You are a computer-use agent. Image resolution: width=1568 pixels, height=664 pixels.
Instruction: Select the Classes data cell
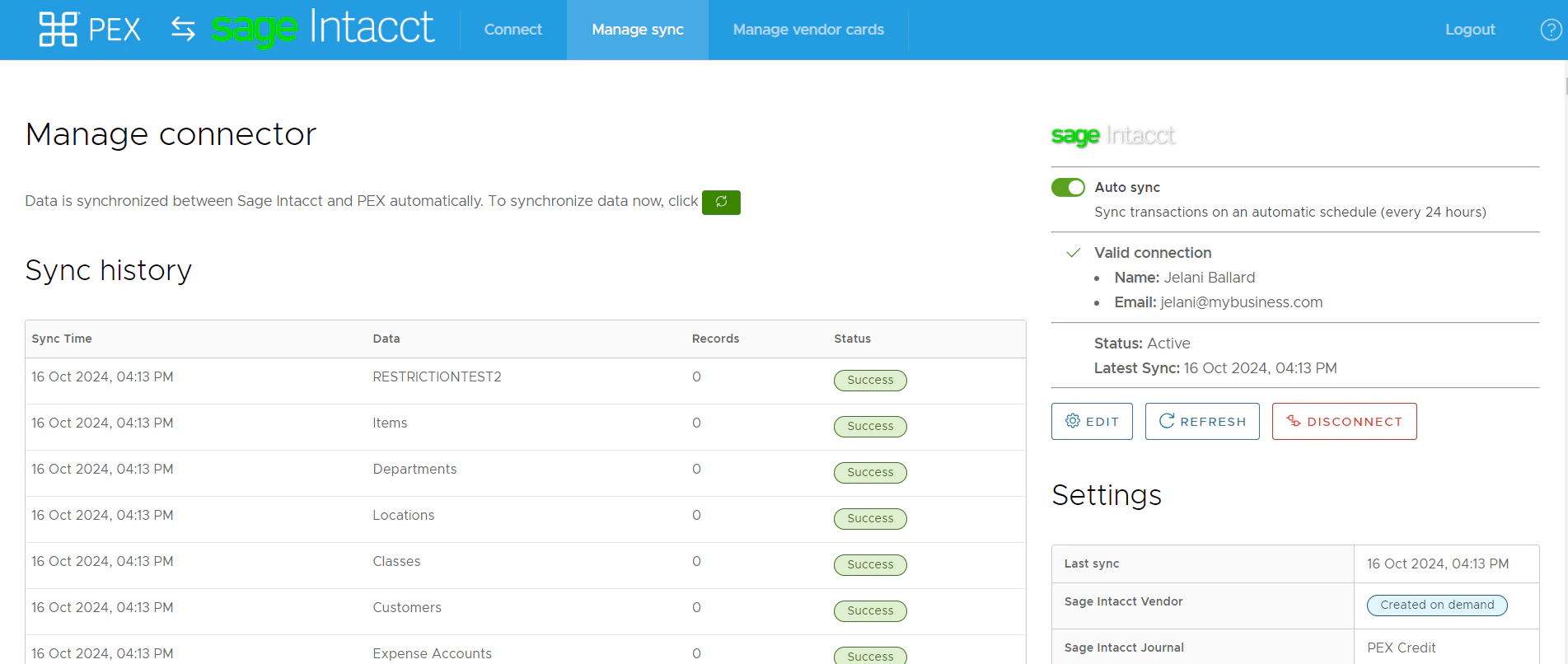point(396,561)
